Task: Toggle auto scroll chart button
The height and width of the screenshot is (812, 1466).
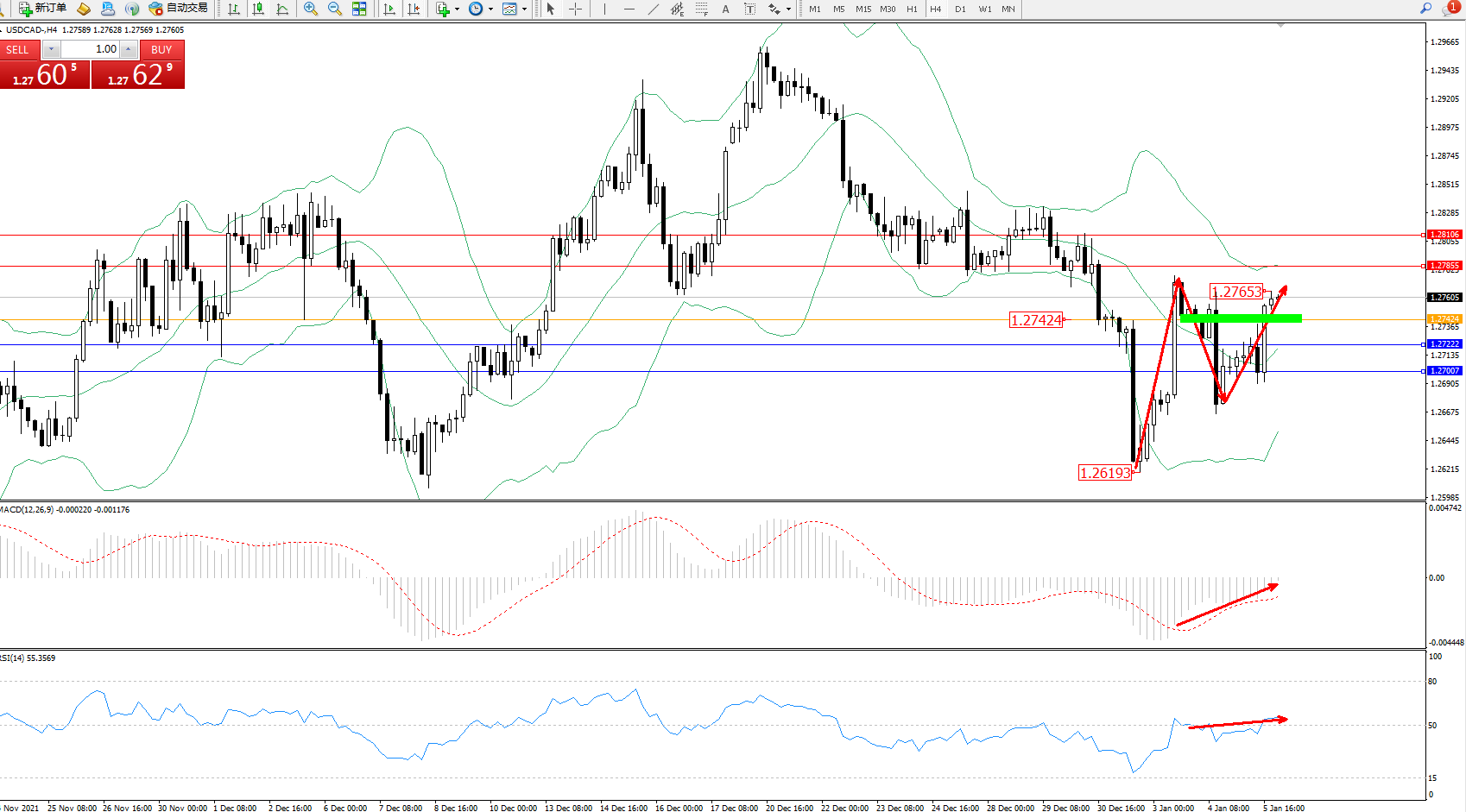Action: pos(389,9)
